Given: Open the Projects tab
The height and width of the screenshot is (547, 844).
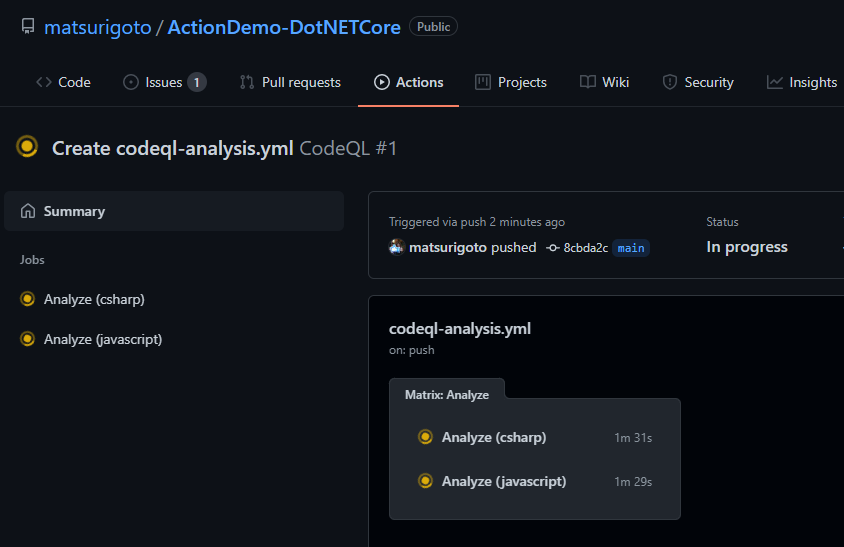Looking at the screenshot, I should click(x=511, y=82).
